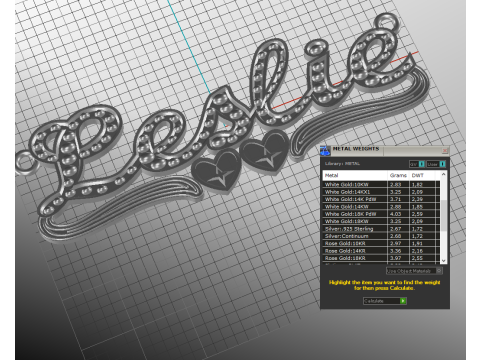Viewport: 480px width, 360px height.
Task: Click the green Calculate arrow icon
Action: 403,301
